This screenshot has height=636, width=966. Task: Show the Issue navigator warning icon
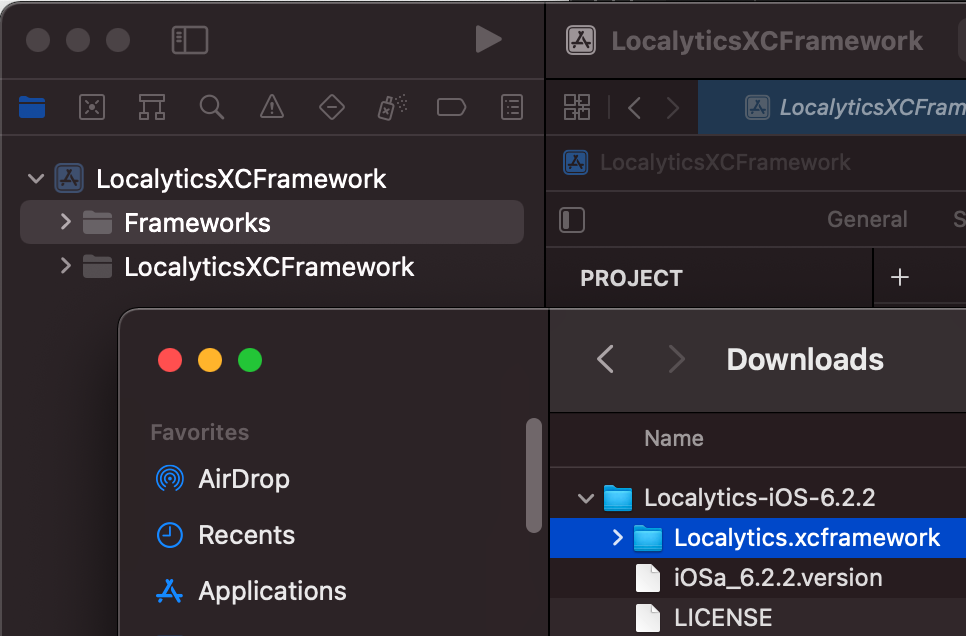click(271, 107)
